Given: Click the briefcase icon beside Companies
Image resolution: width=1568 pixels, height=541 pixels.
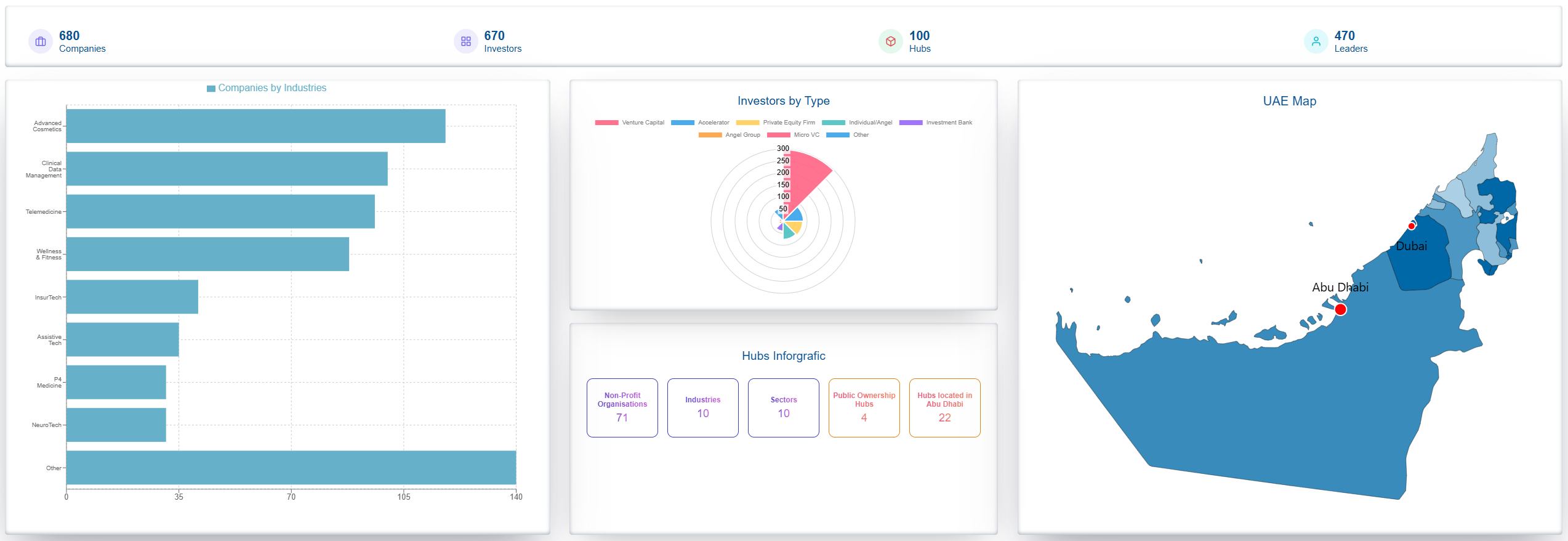Looking at the screenshot, I should pos(41,42).
